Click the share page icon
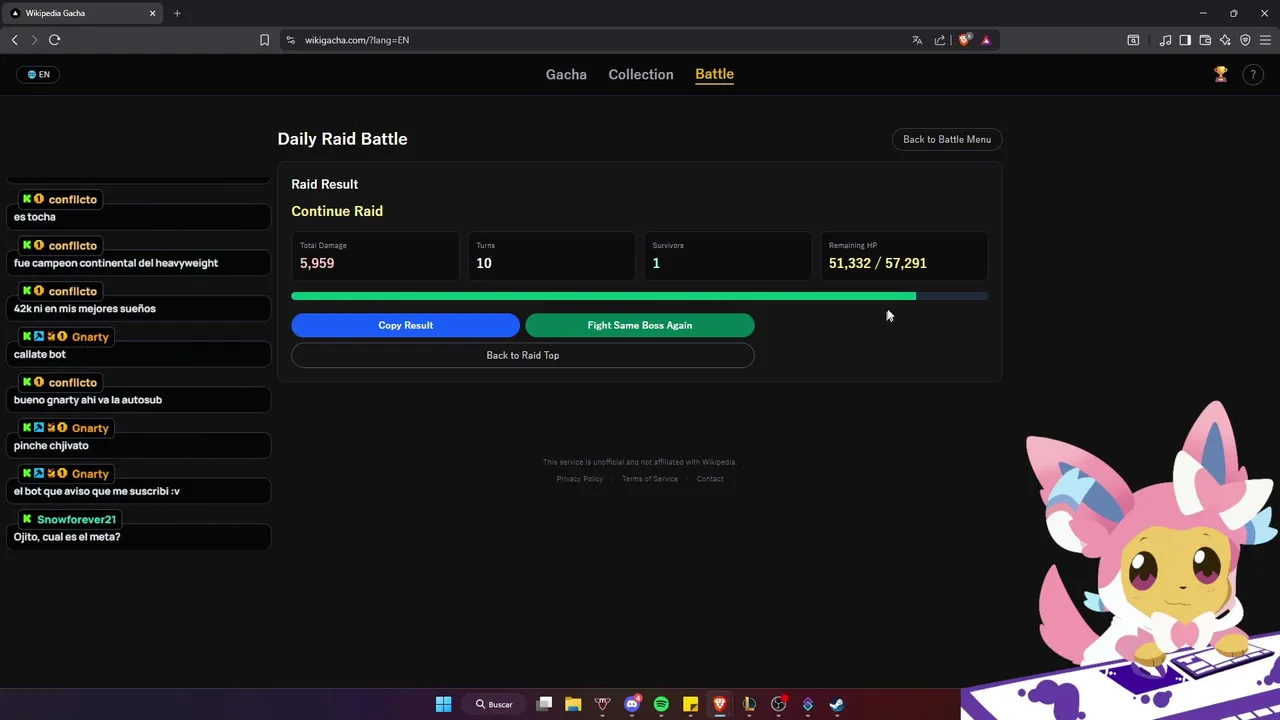The image size is (1280, 720). 940,40
